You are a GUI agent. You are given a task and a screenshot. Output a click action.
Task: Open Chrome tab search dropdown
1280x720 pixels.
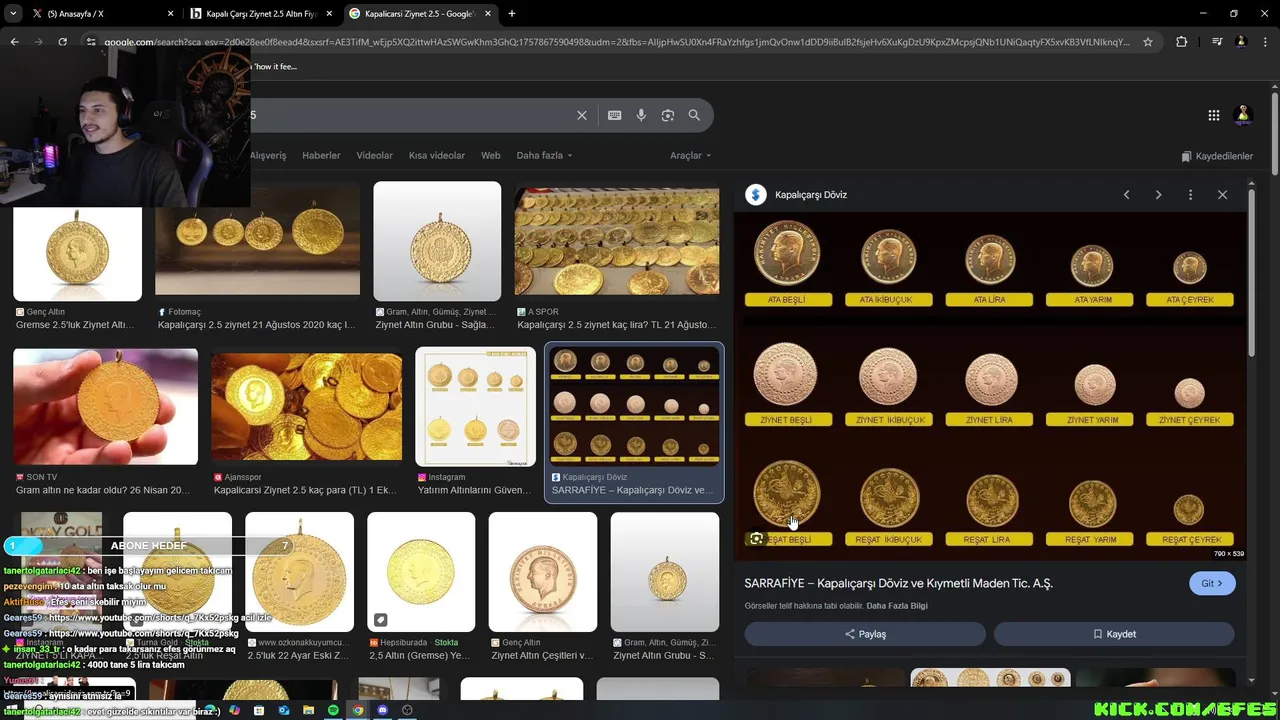click(x=13, y=14)
